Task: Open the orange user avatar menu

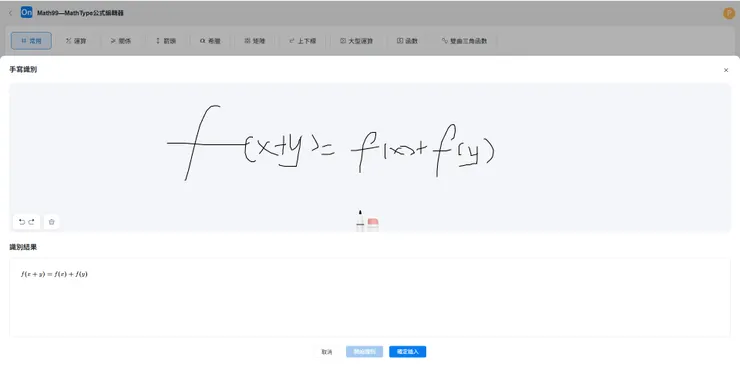Action: [729, 13]
